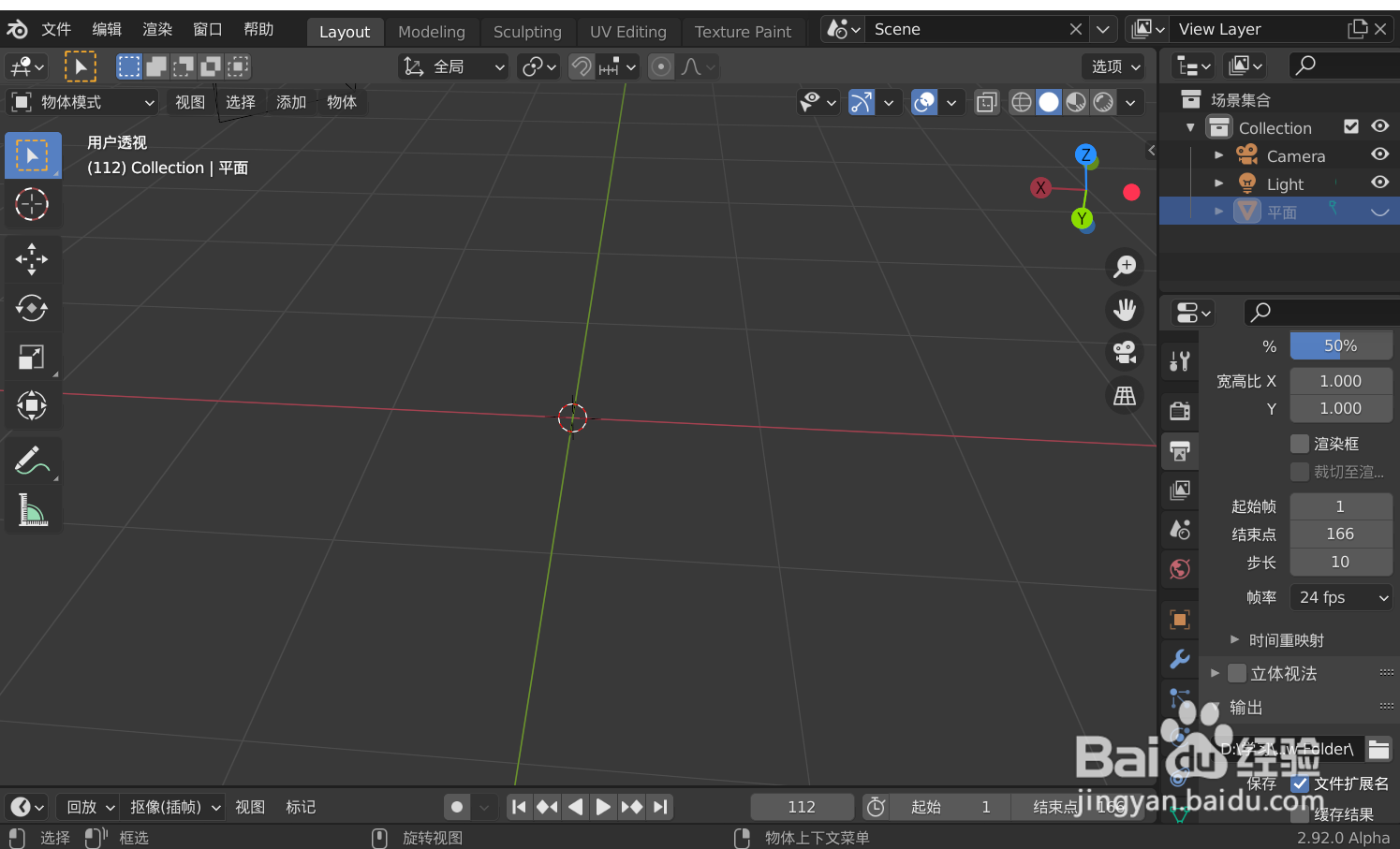Click the 选项 button in viewport header

1113,66
